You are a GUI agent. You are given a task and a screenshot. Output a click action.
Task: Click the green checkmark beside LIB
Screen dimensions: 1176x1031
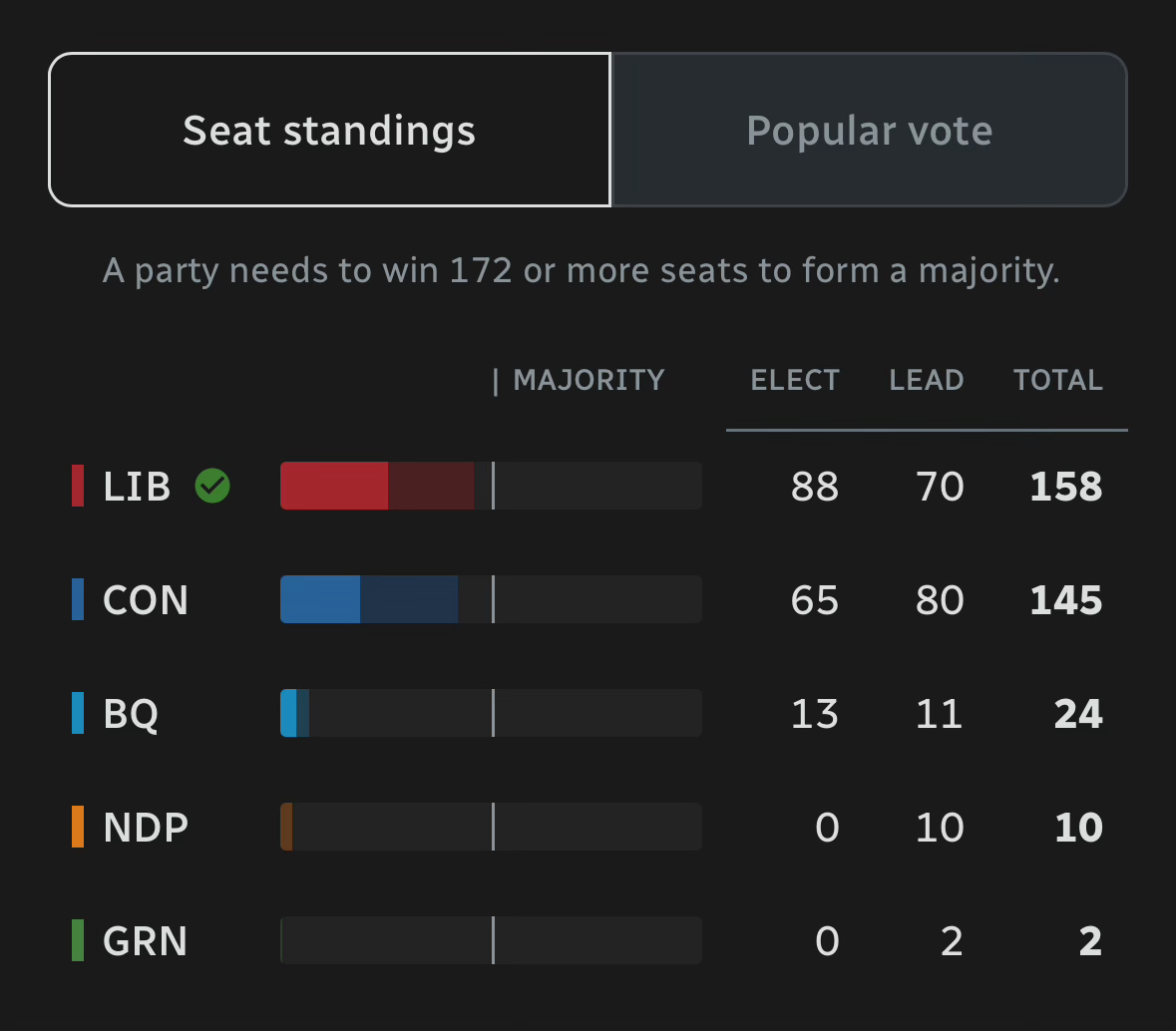coord(212,487)
